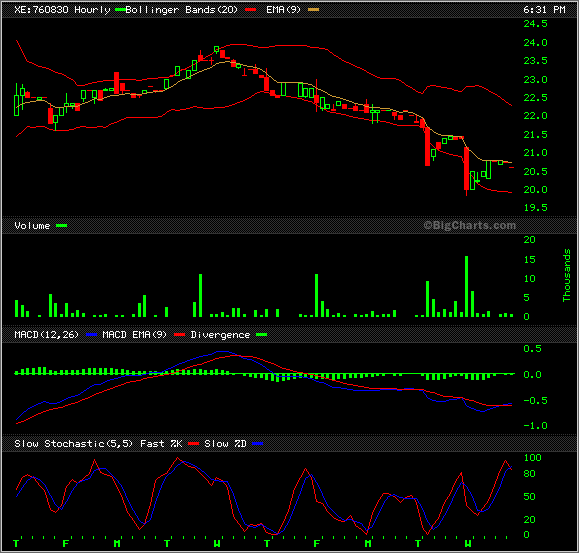Click the Fast %K legend label
Viewport: 579px width, 553px height.
161,444
